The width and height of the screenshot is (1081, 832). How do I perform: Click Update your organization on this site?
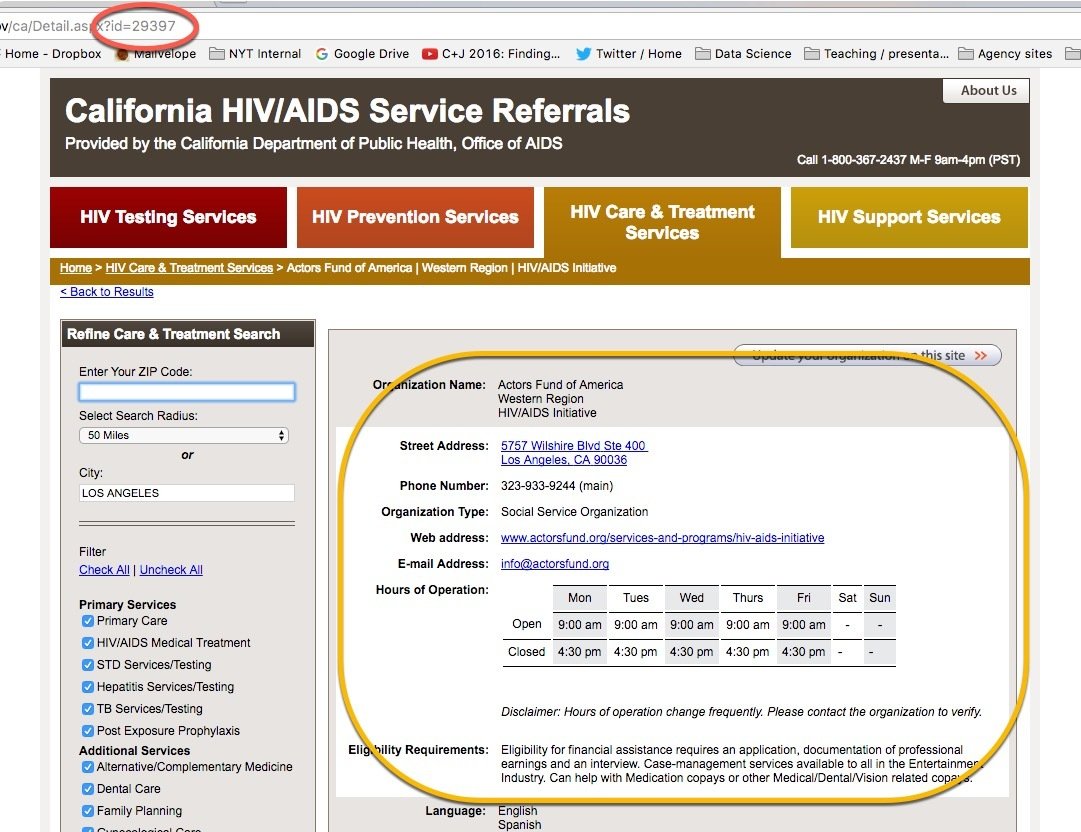867,355
